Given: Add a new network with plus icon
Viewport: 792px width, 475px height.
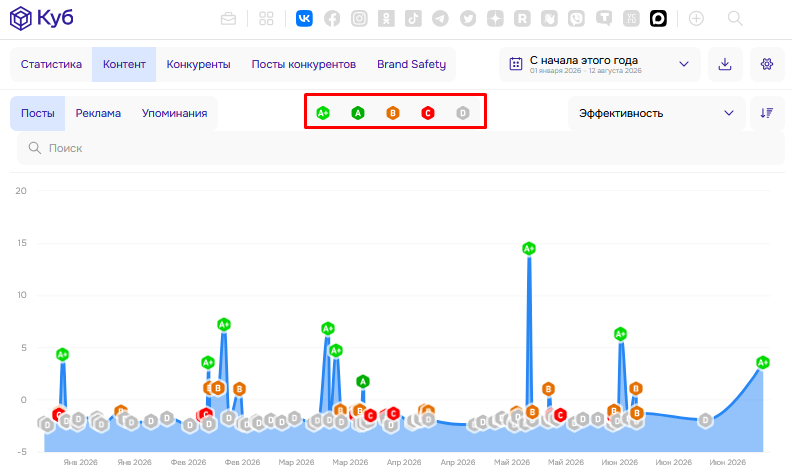Looking at the screenshot, I should 697,19.
